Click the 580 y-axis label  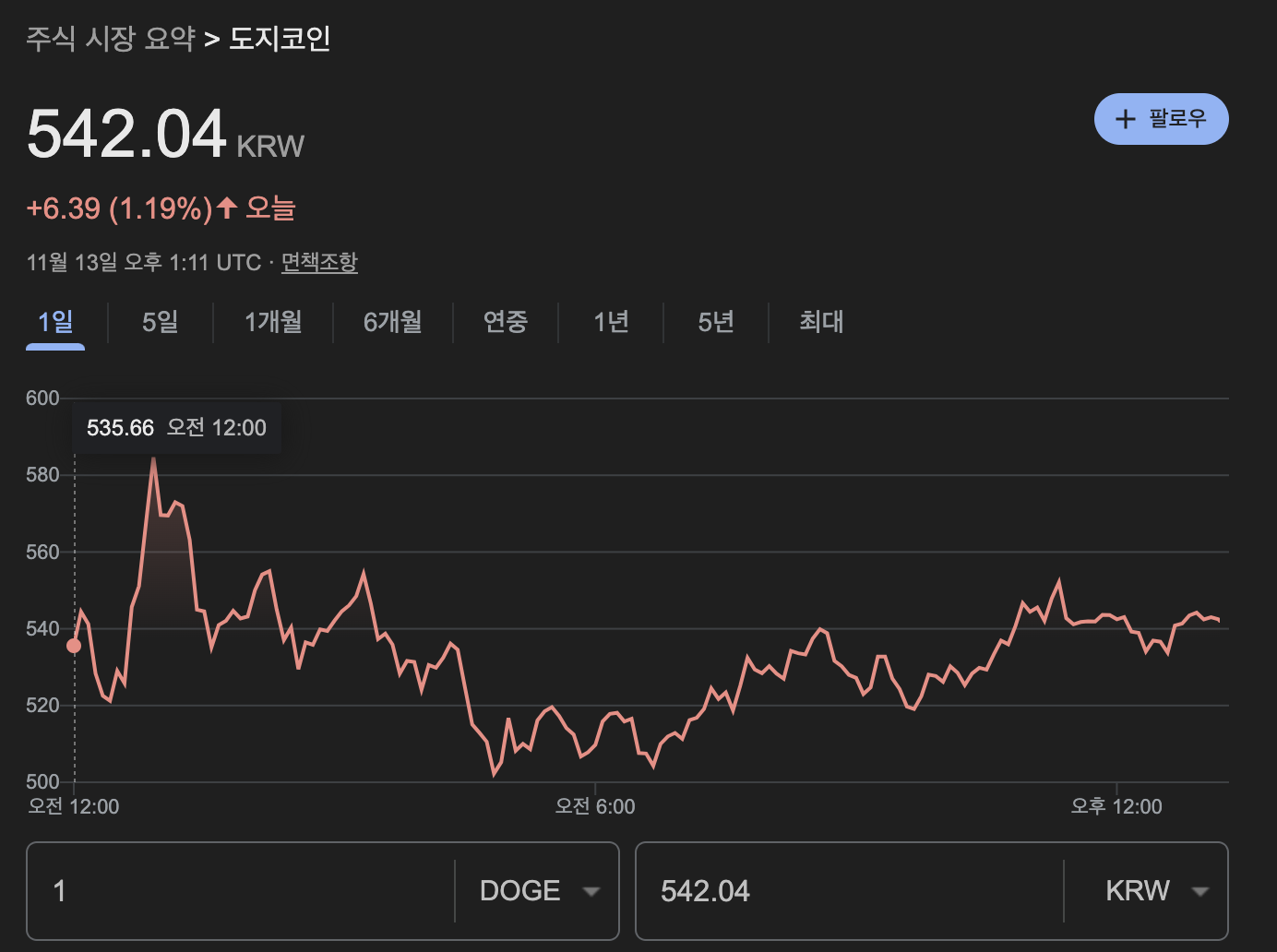coord(42,475)
